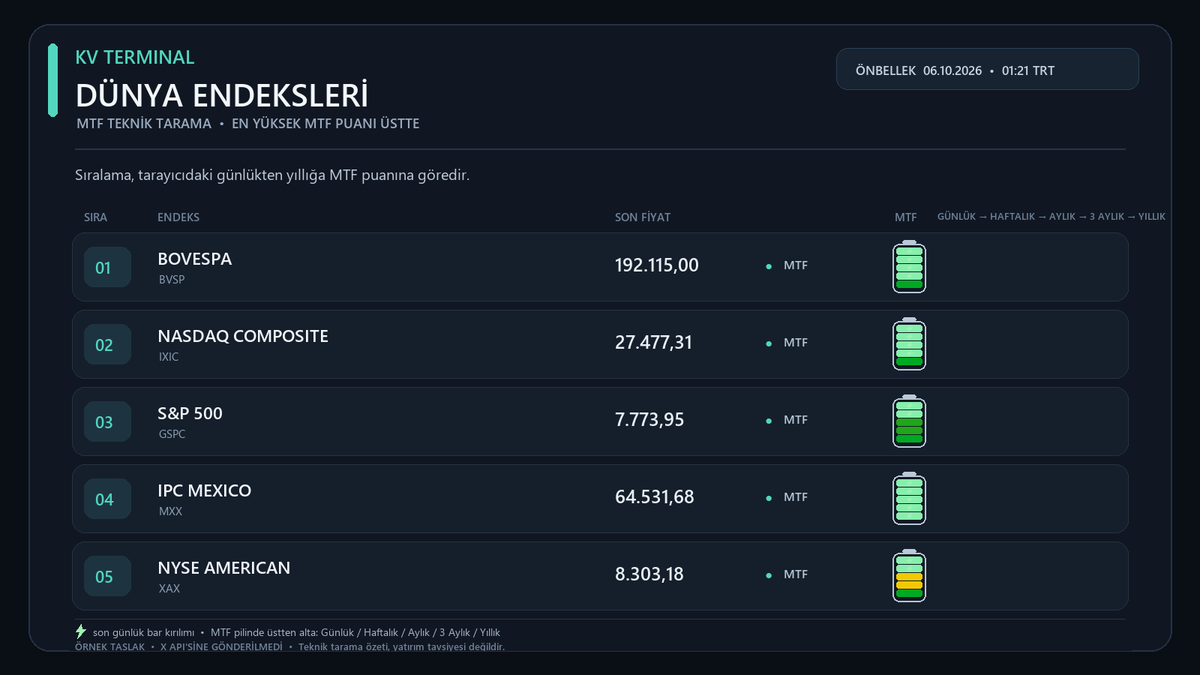The image size is (1200, 675).
Task: Click the MTF label in the IPC MEXICO row
Action: [795, 497]
